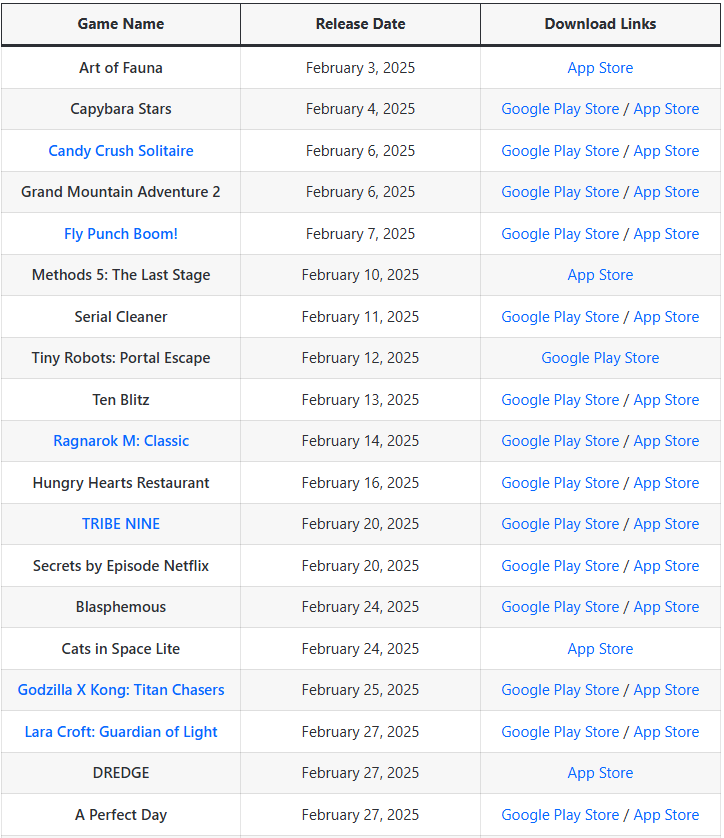
Task: Click App Store link for Capybara Stars
Action: click(666, 109)
